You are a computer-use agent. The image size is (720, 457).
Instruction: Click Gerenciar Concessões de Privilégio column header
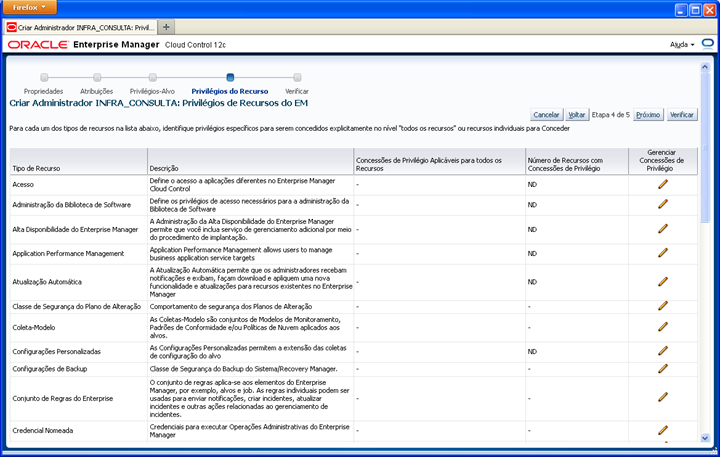tap(663, 161)
